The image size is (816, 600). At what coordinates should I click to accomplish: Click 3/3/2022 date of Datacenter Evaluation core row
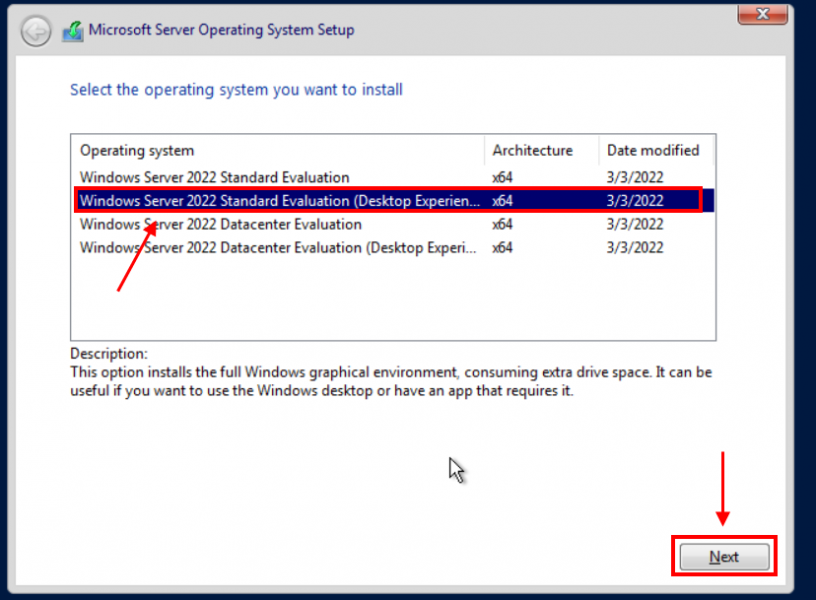tap(635, 224)
